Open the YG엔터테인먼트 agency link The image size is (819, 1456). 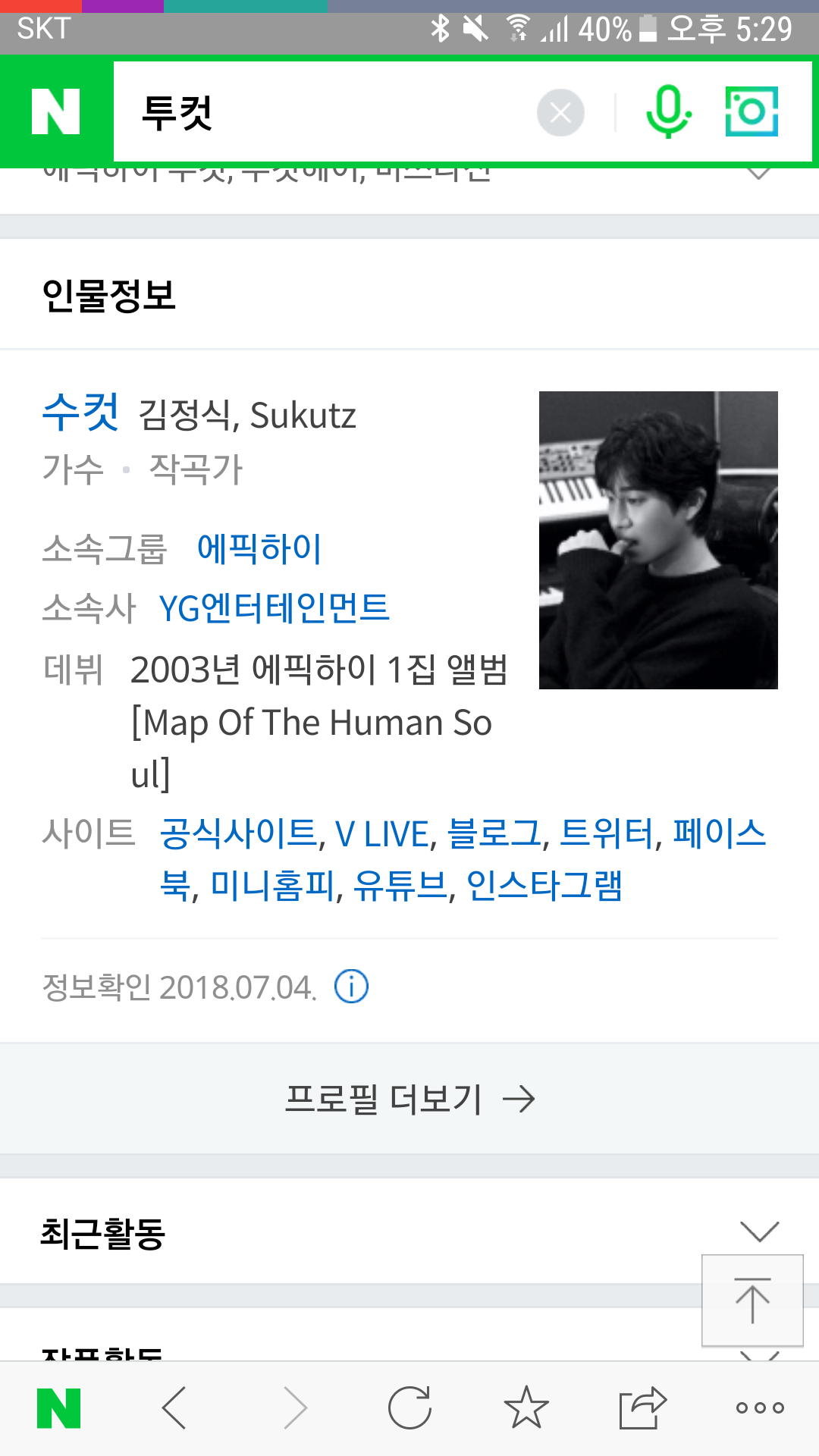(x=274, y=607)
